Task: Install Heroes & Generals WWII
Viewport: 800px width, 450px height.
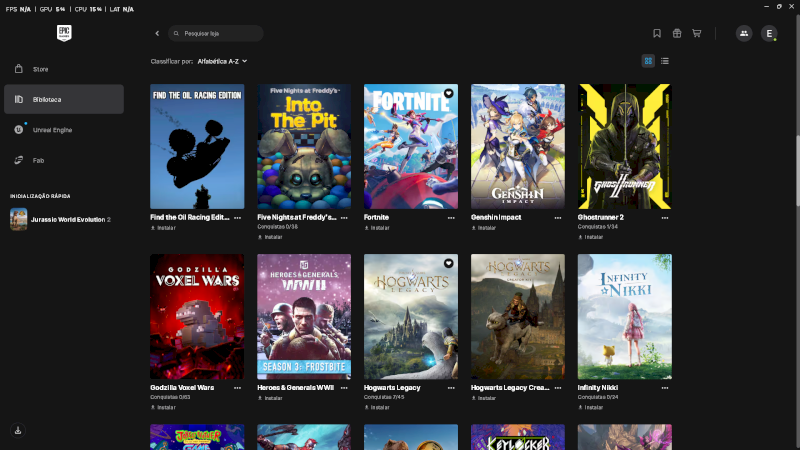Action: [x=270, y=398]
